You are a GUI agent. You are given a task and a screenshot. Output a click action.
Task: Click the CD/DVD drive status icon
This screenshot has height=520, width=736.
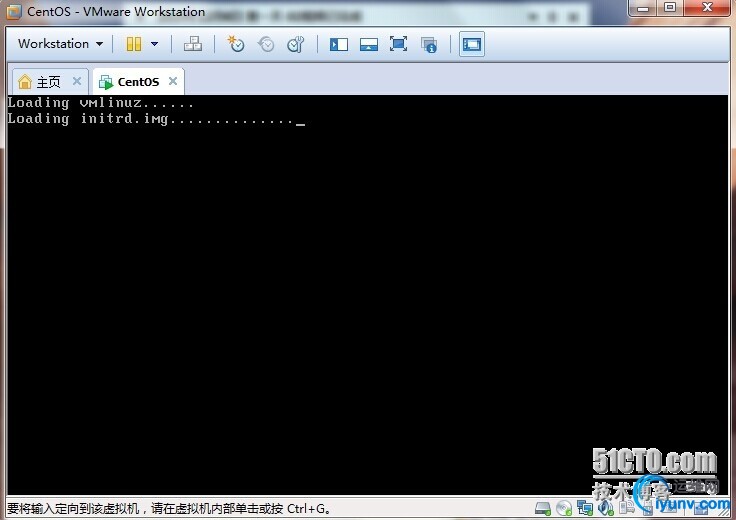tap(564, 508)
